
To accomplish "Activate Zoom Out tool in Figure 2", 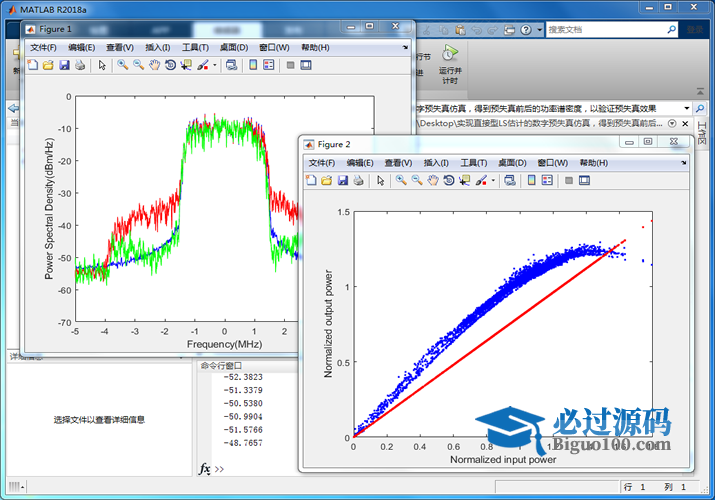I will click(x=417, y=180).
